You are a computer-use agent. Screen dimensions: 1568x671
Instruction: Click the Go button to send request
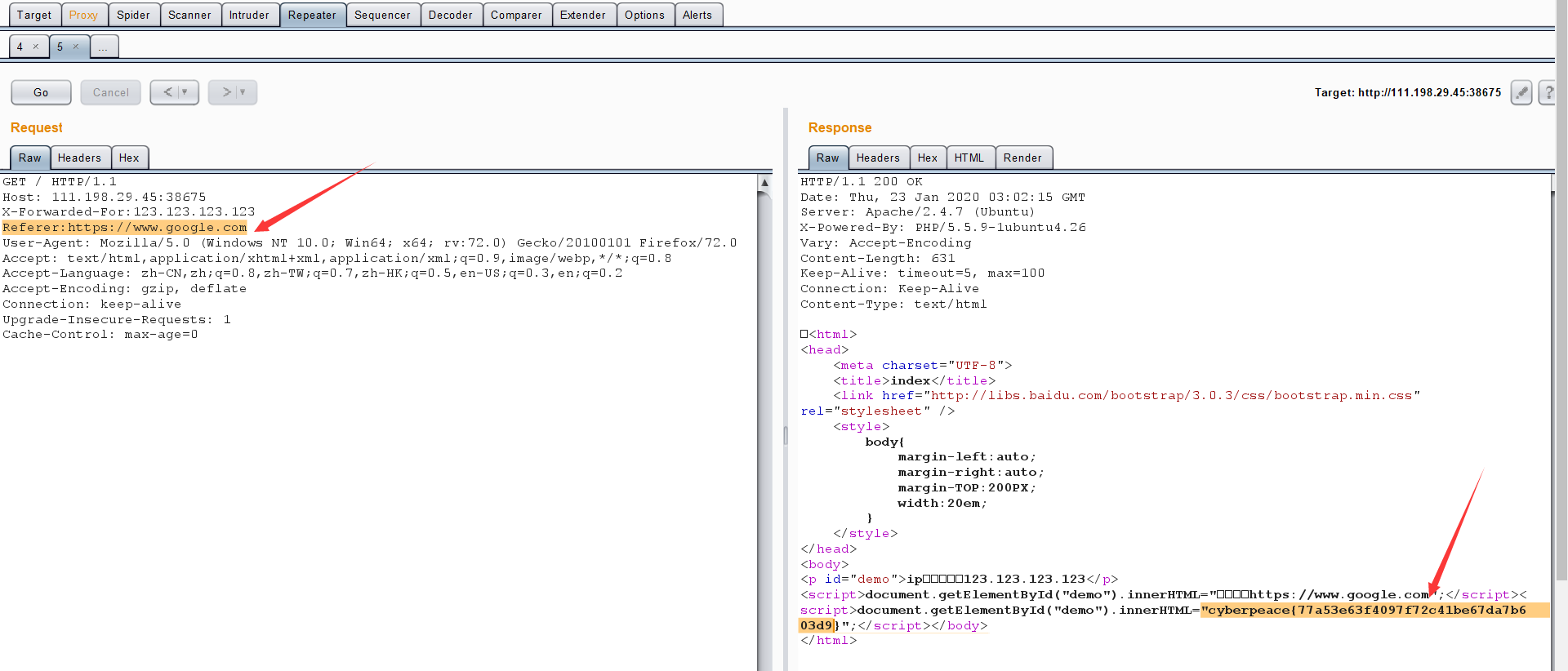41,92
